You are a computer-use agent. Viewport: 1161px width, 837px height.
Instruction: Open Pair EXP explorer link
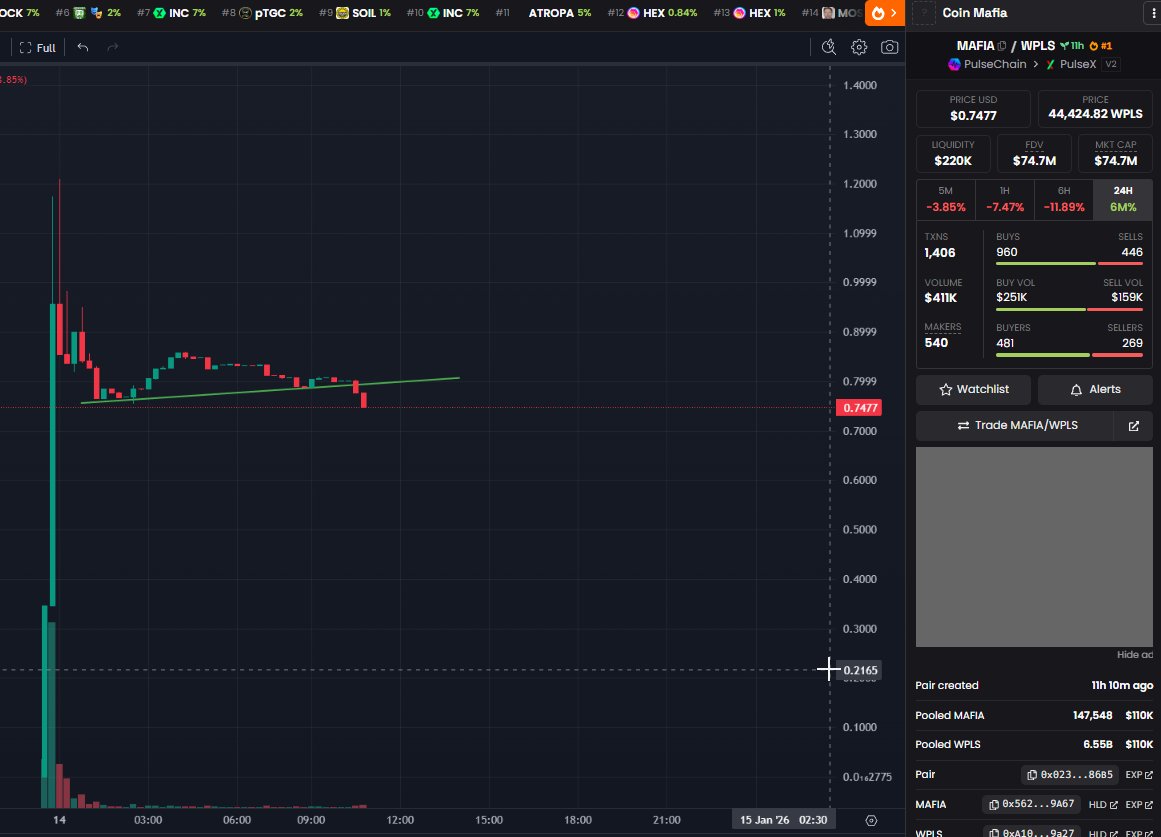pyautogui.click(x=1139, y=775)
